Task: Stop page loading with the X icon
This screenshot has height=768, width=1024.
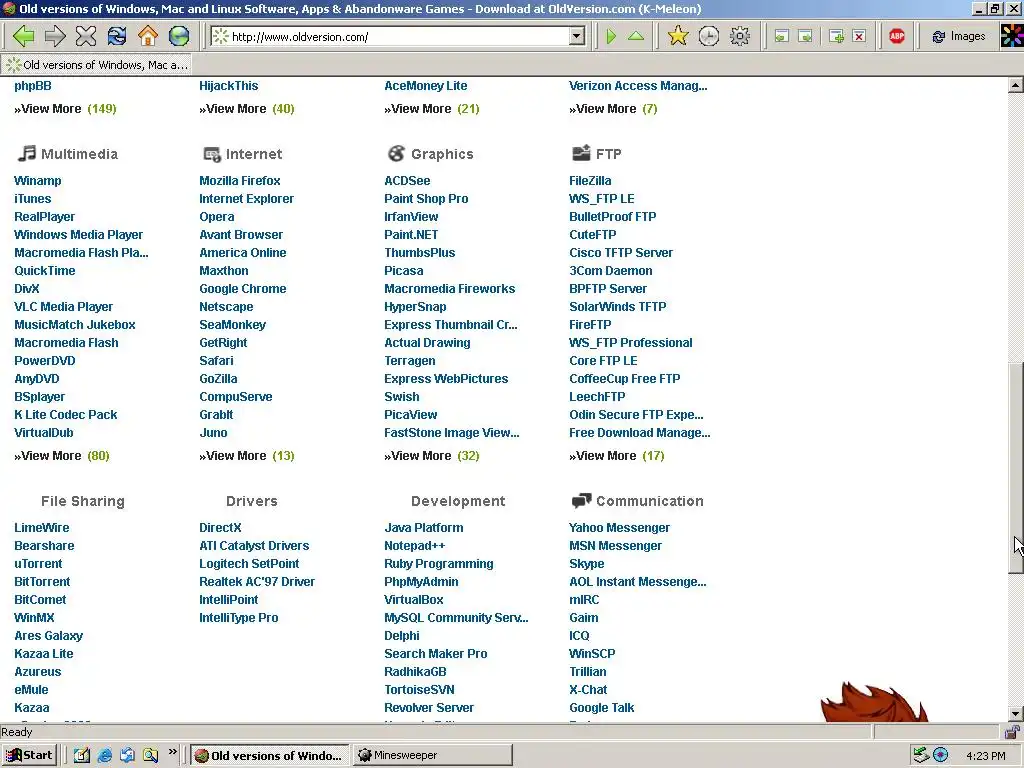Action: 86,36
